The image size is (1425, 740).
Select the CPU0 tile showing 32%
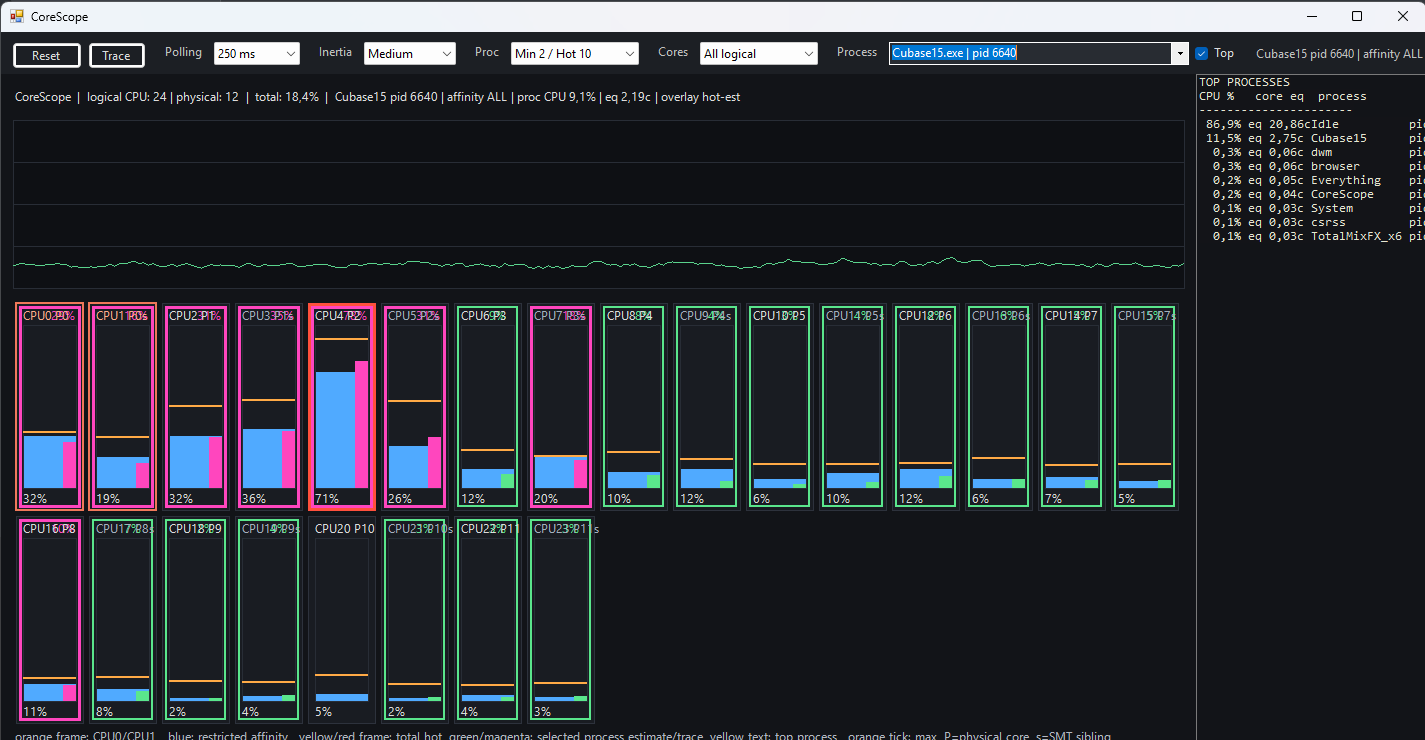tap(50, 407)
